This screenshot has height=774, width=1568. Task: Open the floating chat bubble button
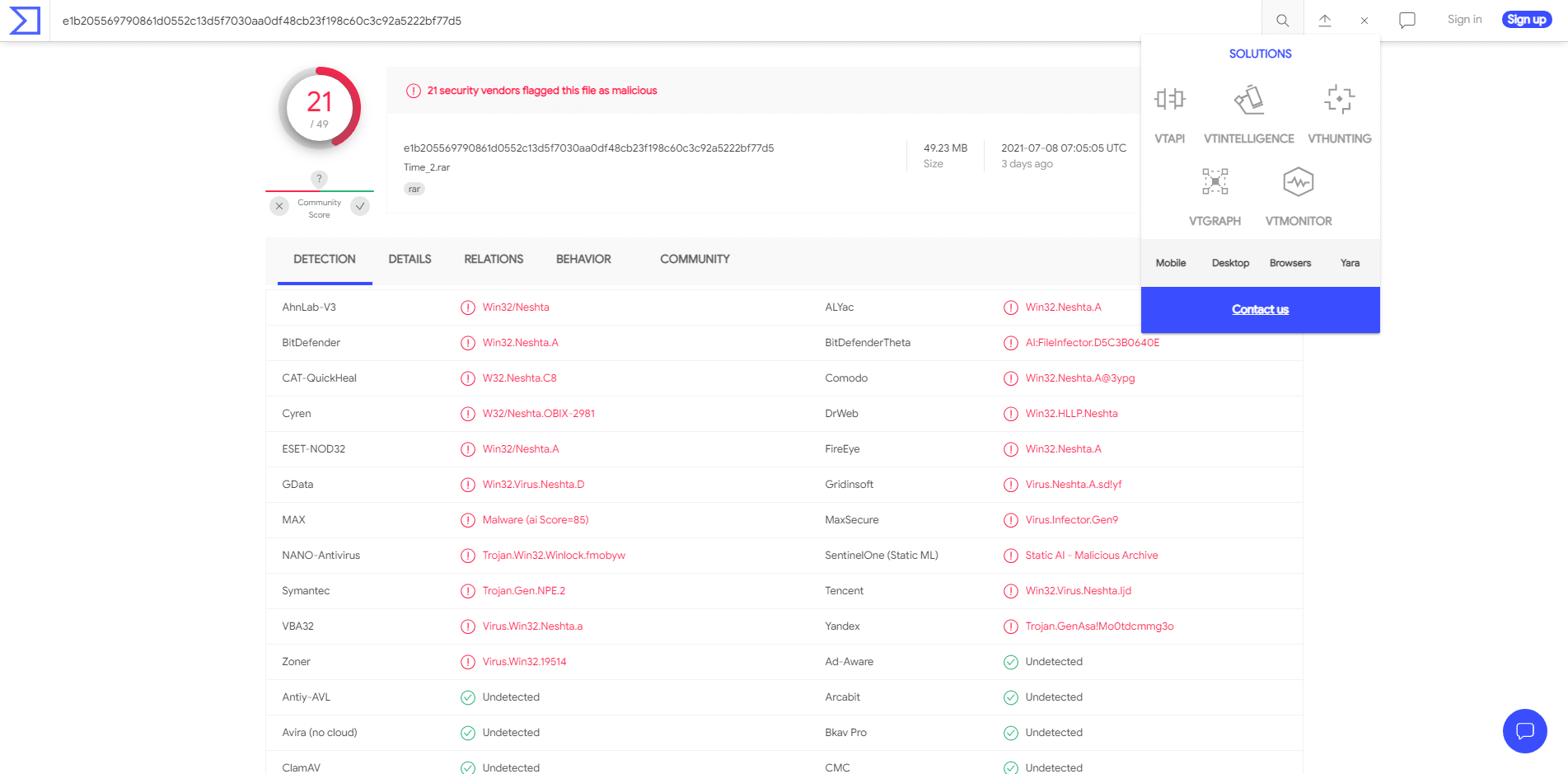1524,731
